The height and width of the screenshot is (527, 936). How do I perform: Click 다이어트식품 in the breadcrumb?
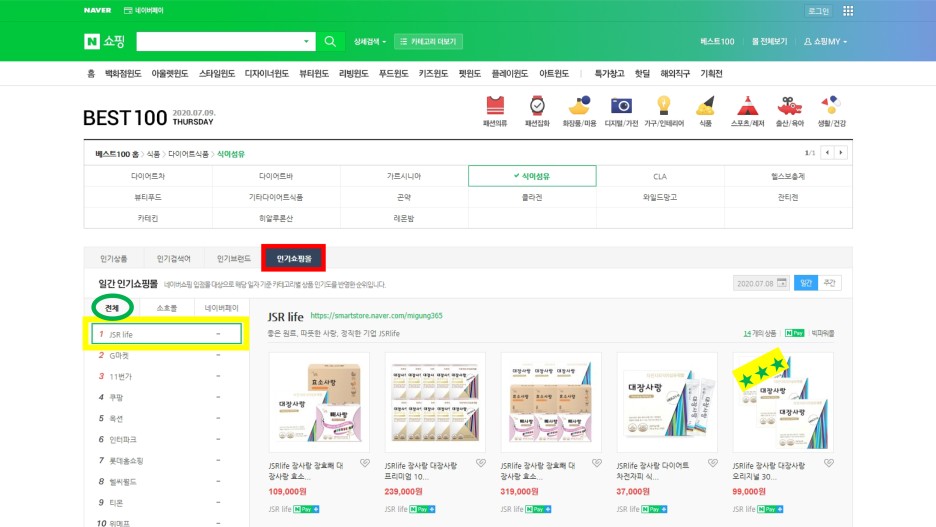tap(189, 154)
